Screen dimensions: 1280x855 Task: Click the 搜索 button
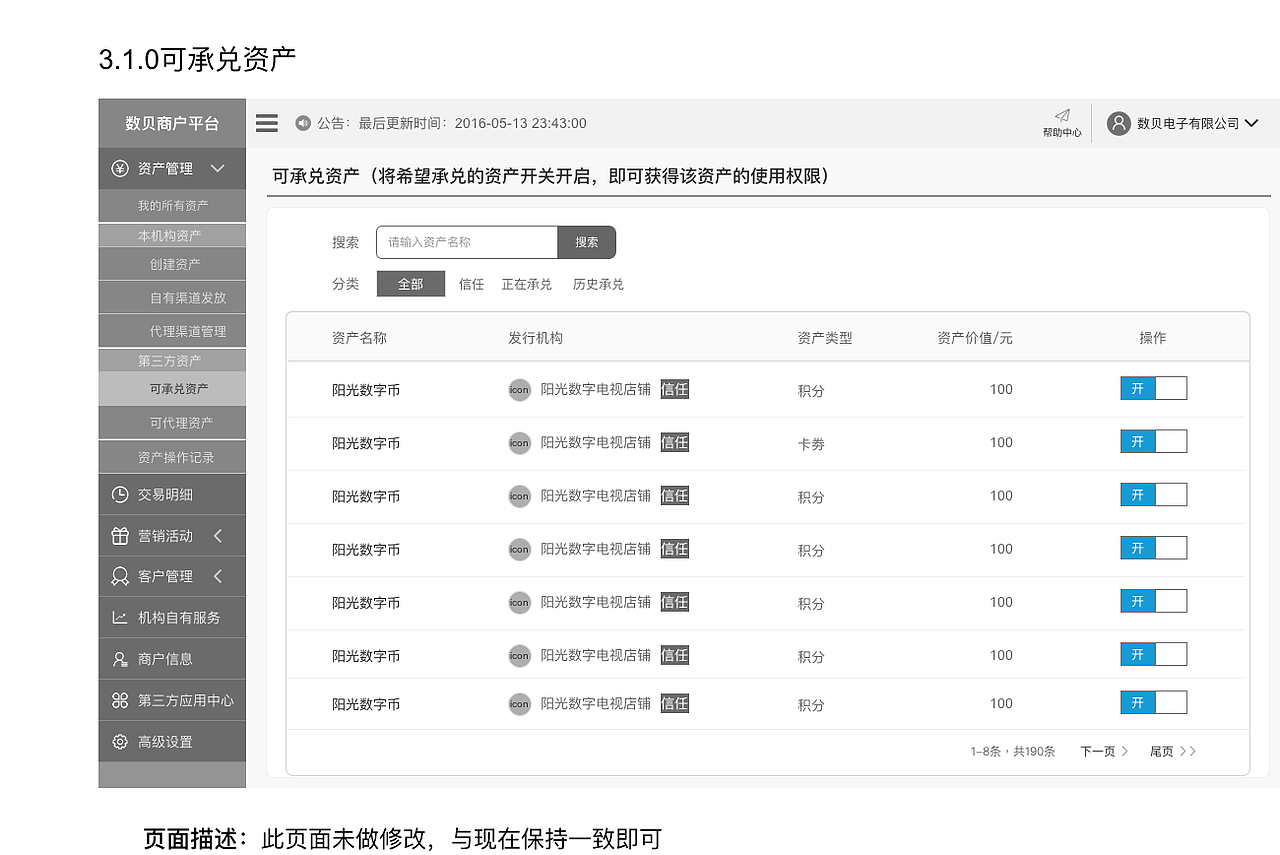[587, 242]
